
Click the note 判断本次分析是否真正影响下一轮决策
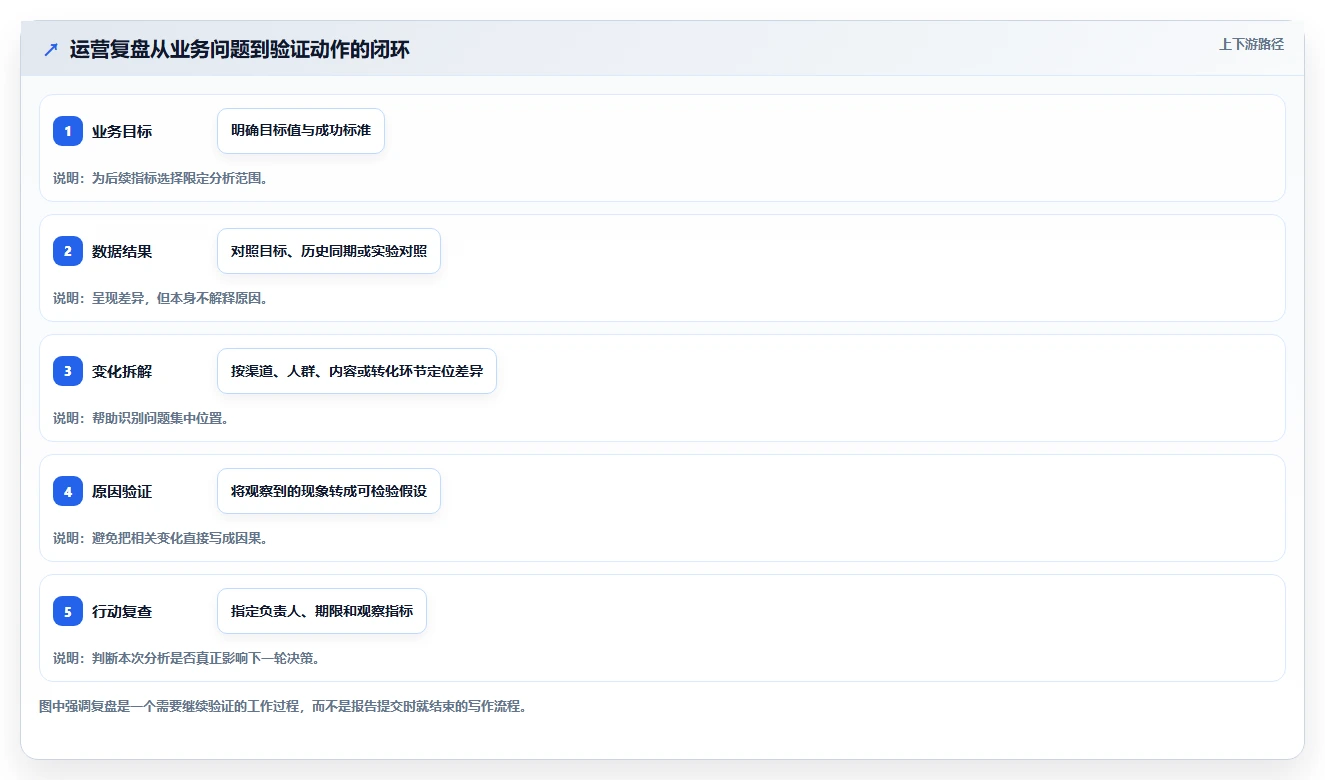(205, 658)
